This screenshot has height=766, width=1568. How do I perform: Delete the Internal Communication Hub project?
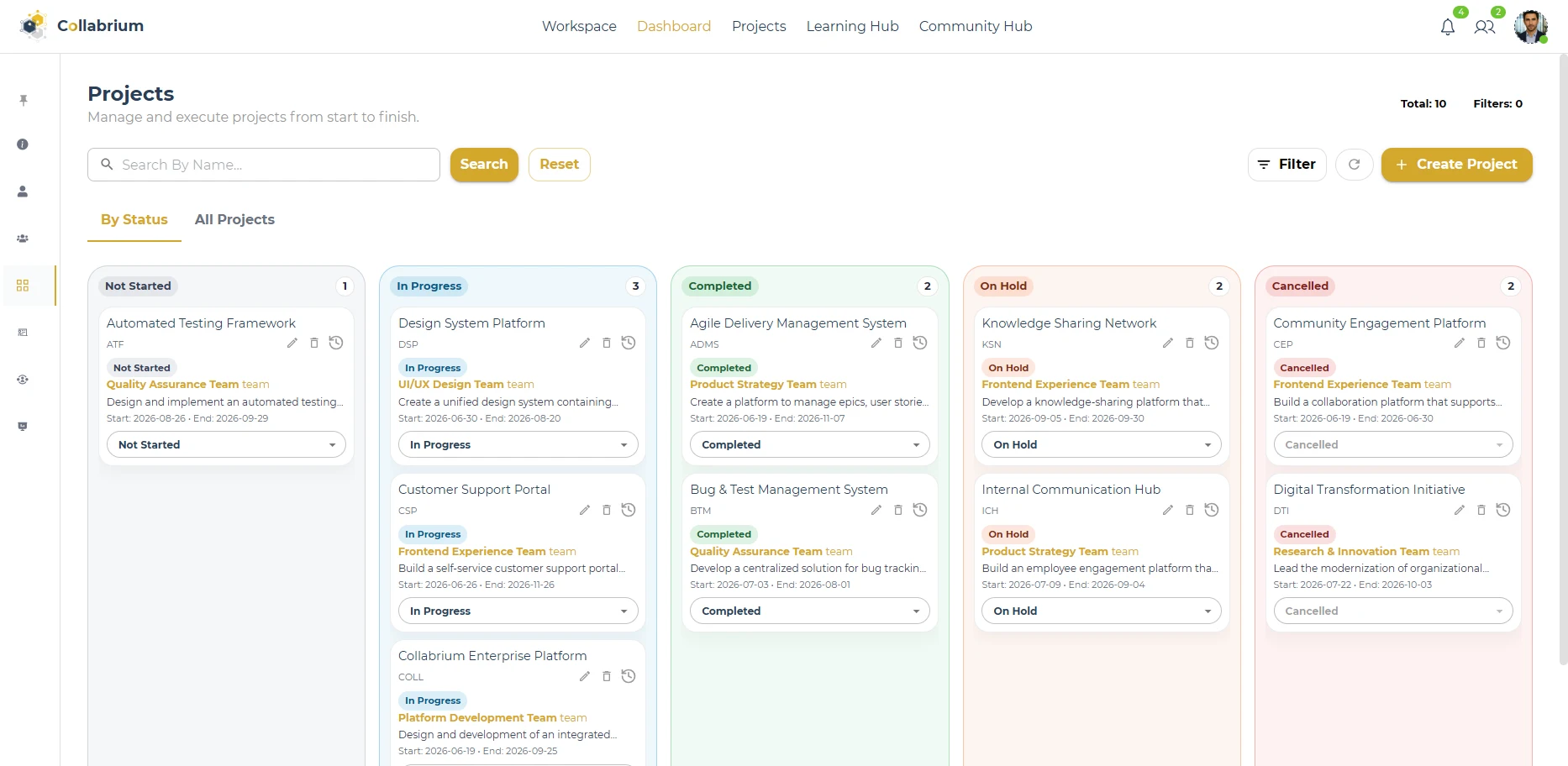pos(1189,510)
